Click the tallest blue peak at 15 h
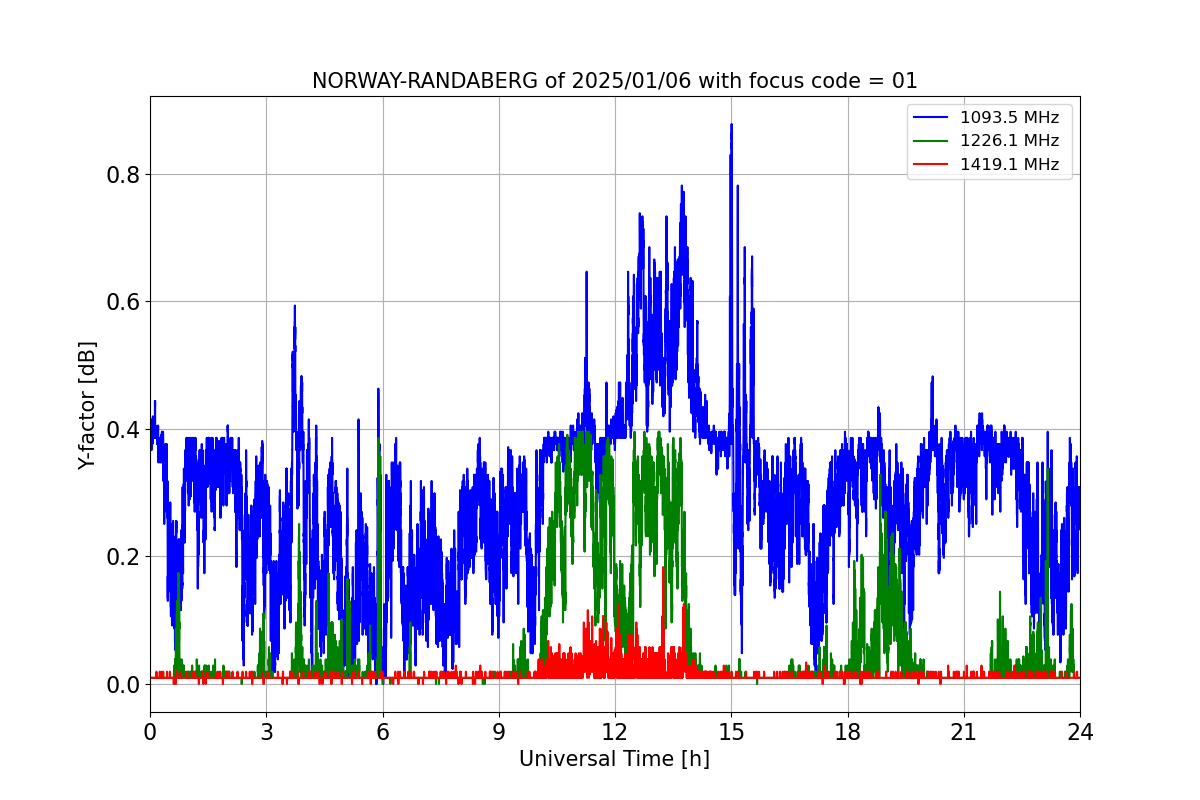1200x800 pixels. coord(731,126)
